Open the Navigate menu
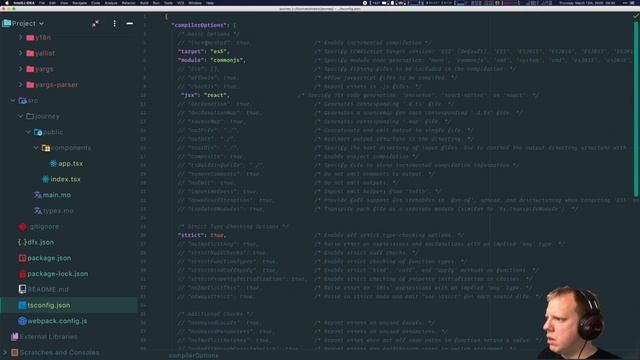Screen dimensions: 640x360 [x=79, y=2]
